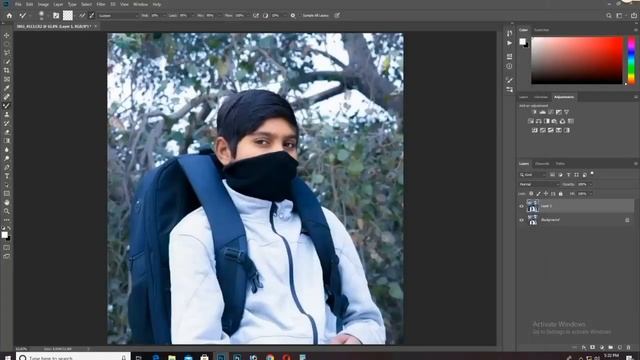Select the Clone Stamp tool
The width and height of the screenshot is (640, 360).
pyautogui.click(x=7, y=115)
